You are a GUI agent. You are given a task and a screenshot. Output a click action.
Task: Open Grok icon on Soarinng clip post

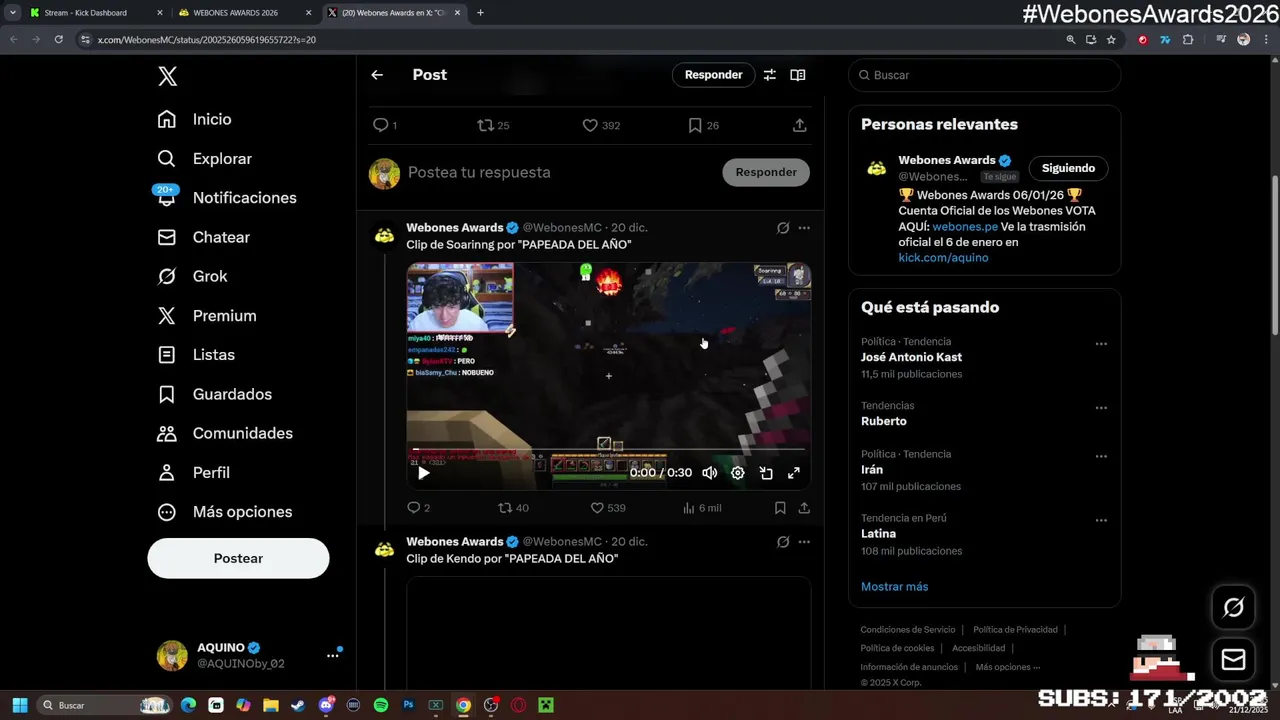783,228
